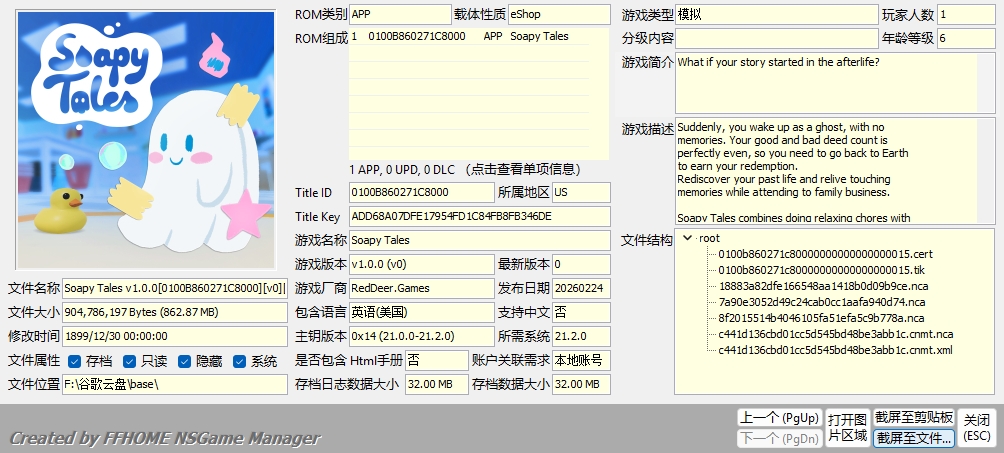Click the 游戏简介 text box
This screenshot has width=1004, height=453.
pos(835,83)
